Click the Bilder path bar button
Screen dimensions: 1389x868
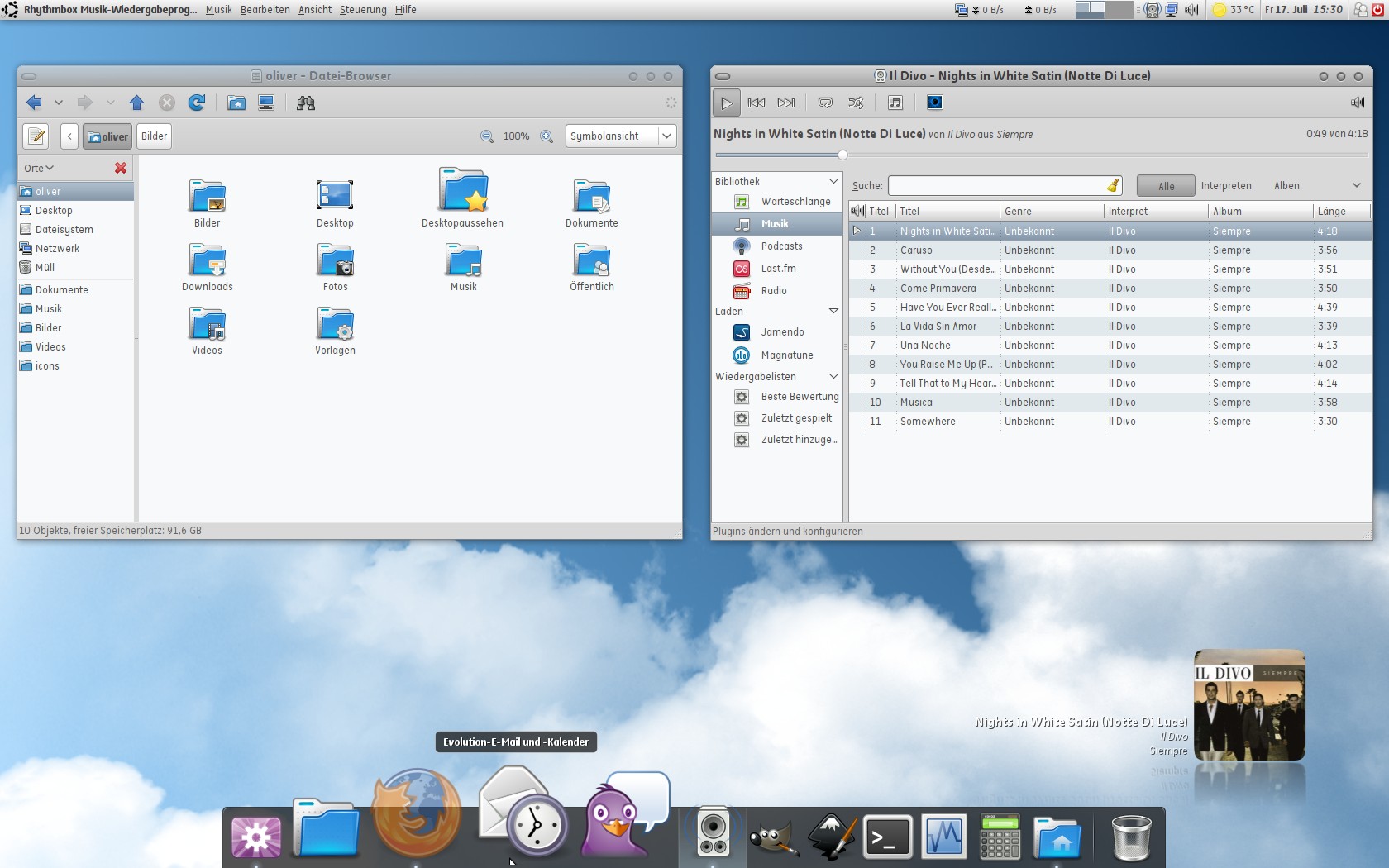(154, 136)
